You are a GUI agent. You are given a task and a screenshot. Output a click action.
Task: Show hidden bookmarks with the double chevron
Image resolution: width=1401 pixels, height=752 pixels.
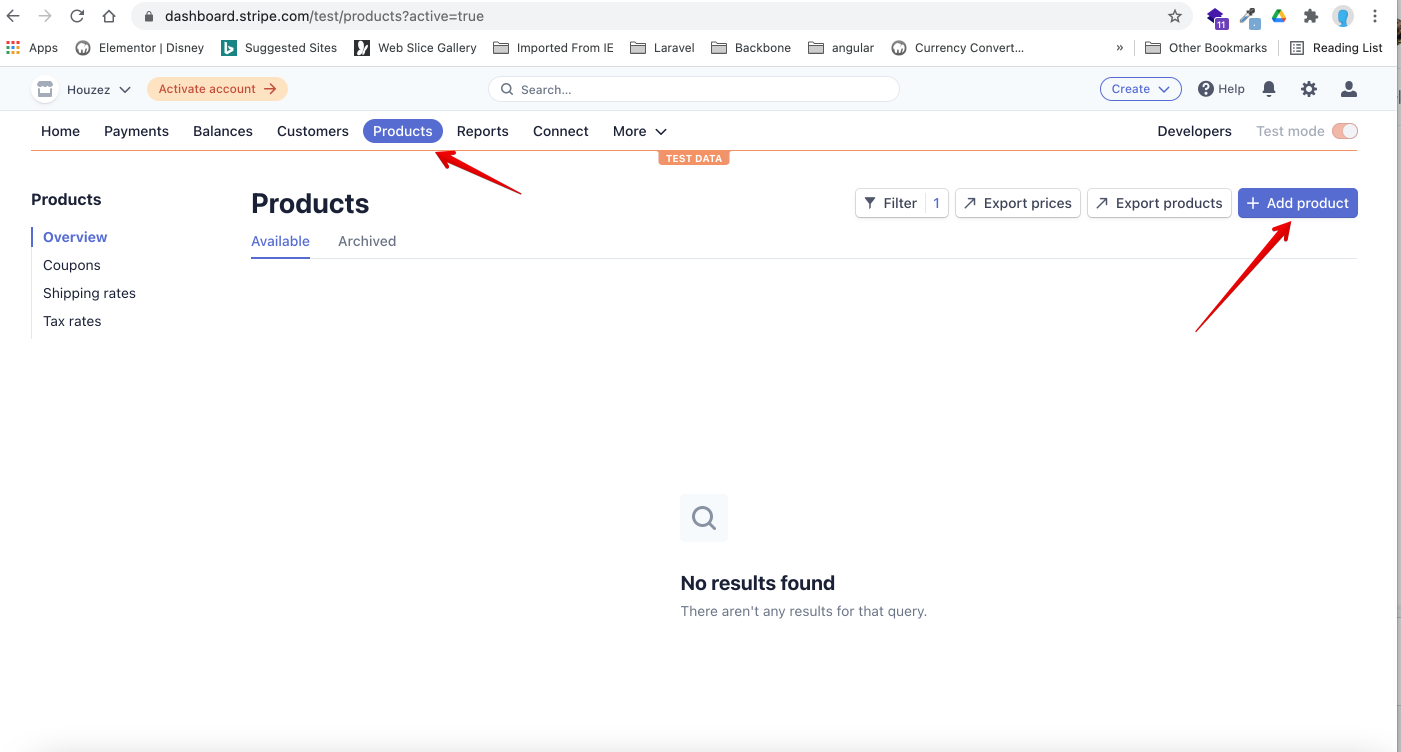point(1120,48)
